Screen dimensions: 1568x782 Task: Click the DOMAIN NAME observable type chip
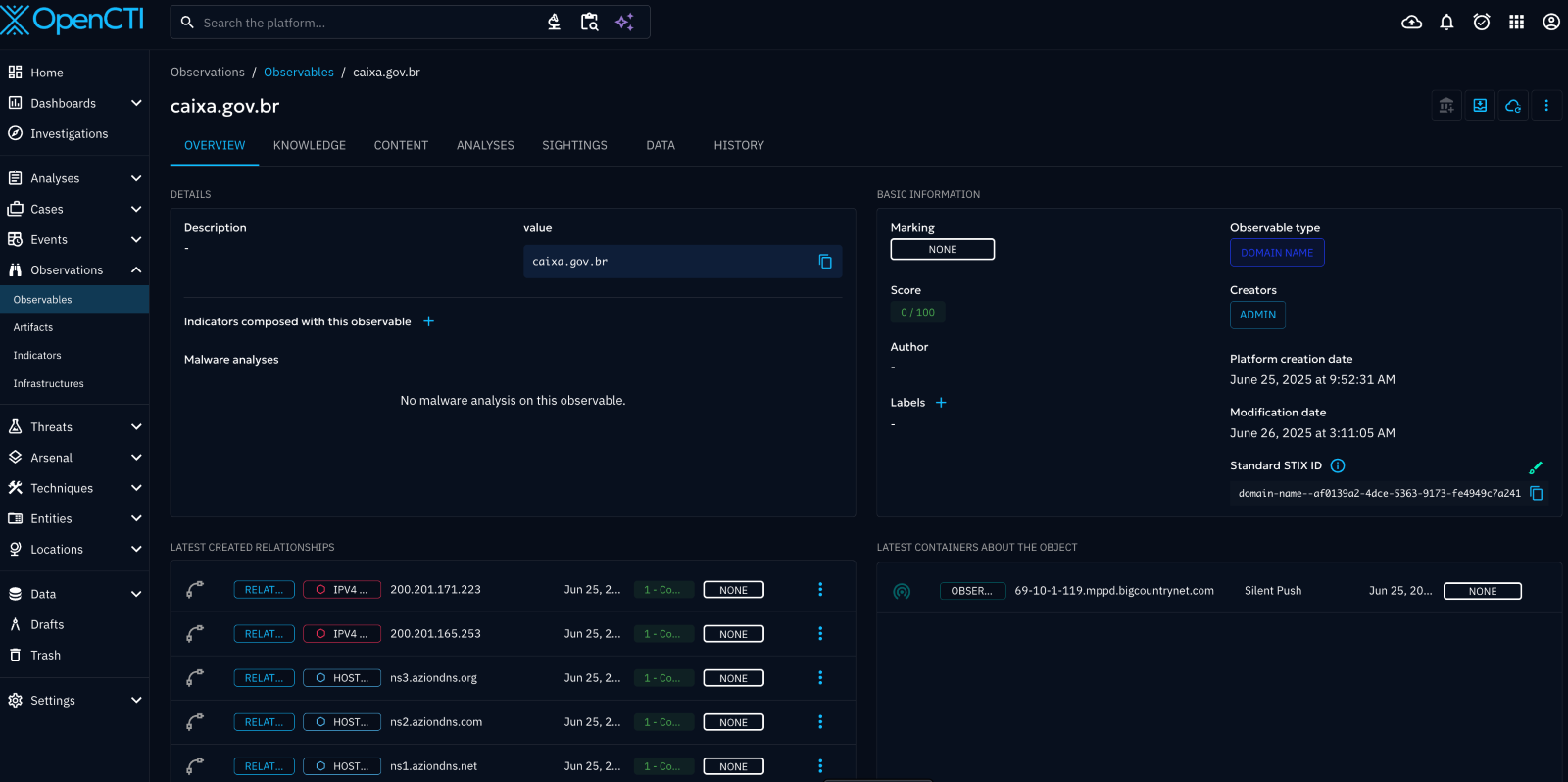[1277, 253]
